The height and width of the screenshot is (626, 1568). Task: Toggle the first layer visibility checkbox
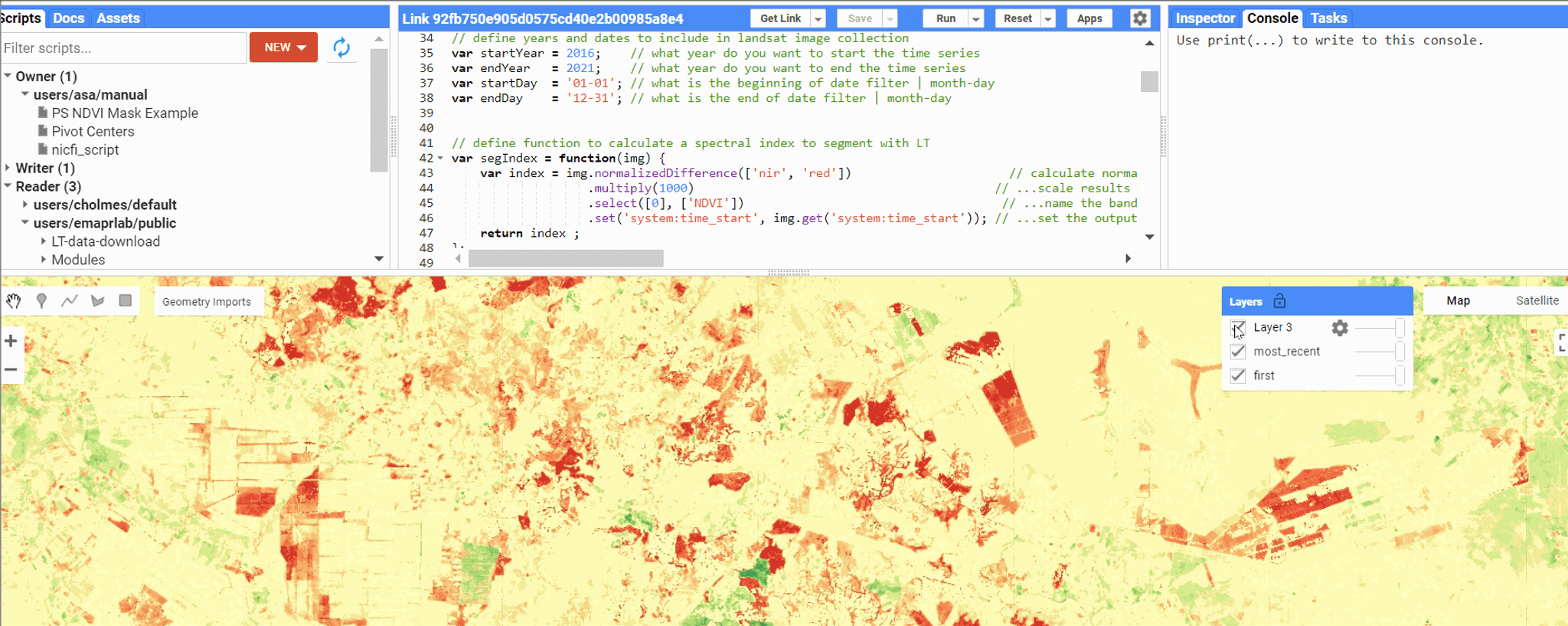(x=1238, y=375)
